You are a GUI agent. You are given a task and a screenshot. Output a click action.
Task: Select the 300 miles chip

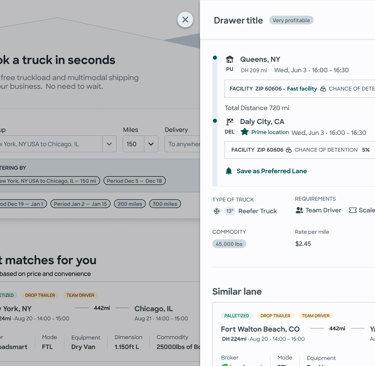pos(165,204)
